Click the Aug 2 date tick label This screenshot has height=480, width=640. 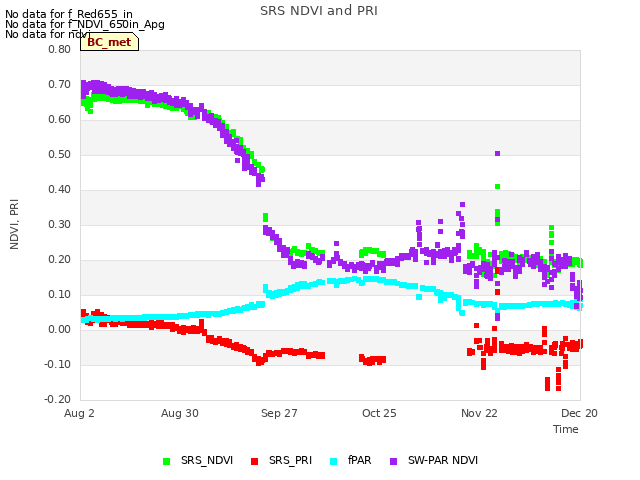pyautogui.click(x=79, y=413)
